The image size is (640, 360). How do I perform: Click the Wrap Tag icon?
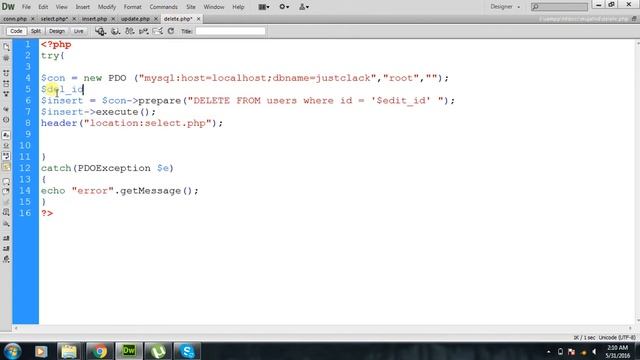point(6,202)
